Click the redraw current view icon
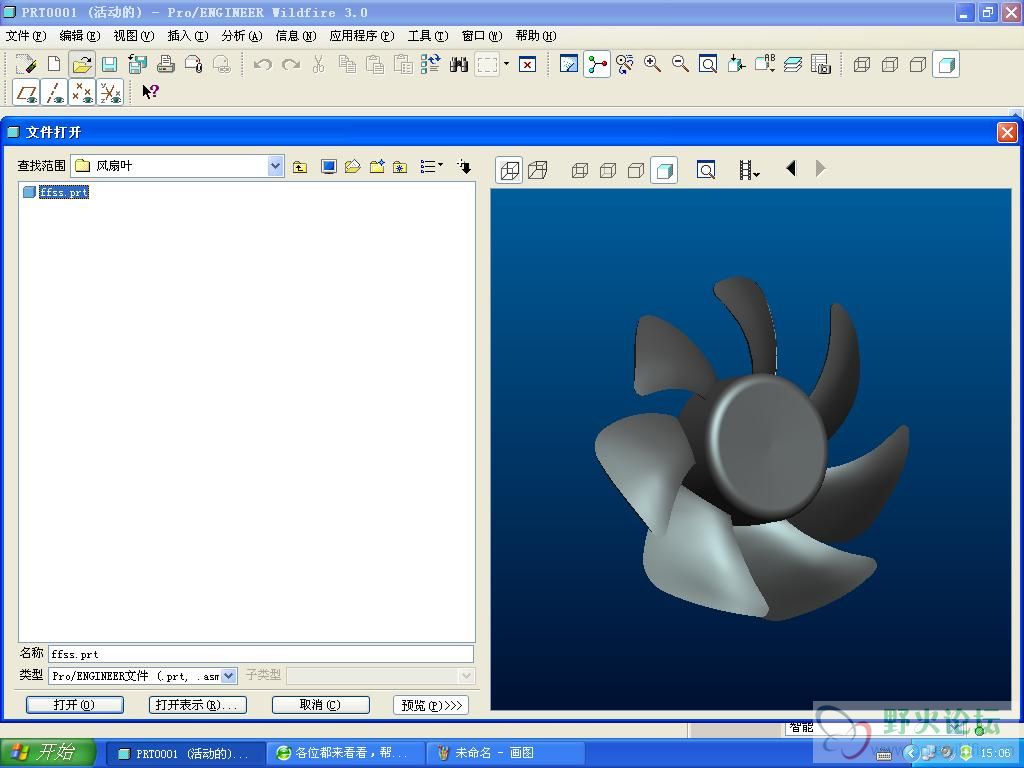This screenshot has height=768, width=1024. coord(569,64)
